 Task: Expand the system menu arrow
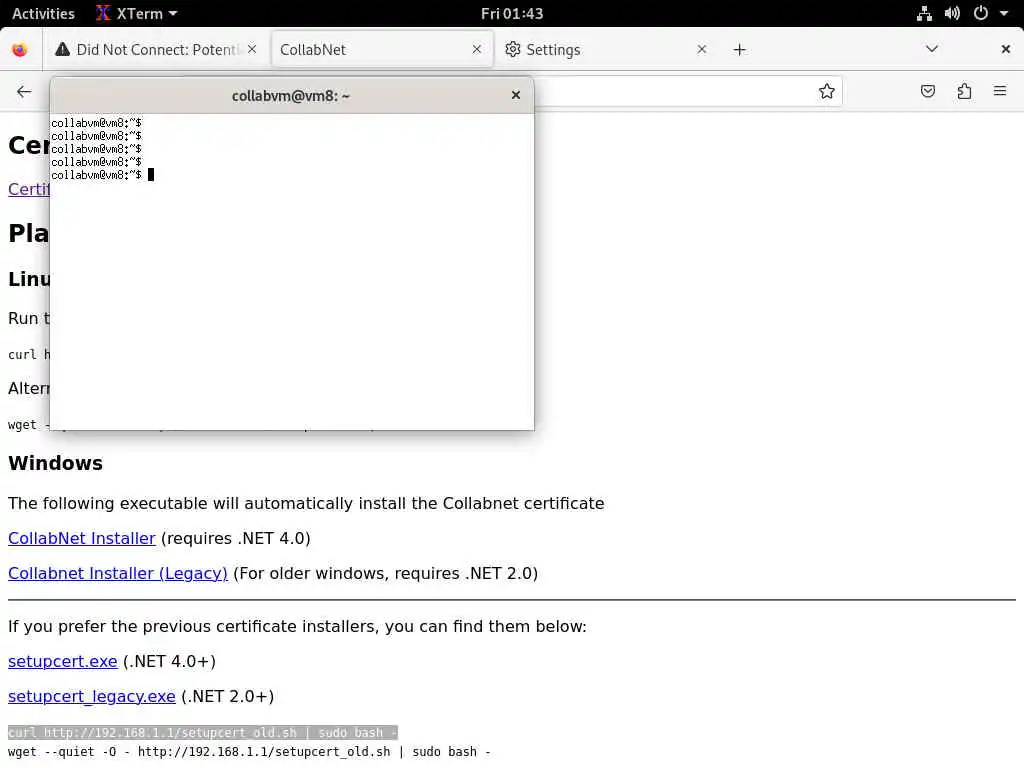[1004, 14]
